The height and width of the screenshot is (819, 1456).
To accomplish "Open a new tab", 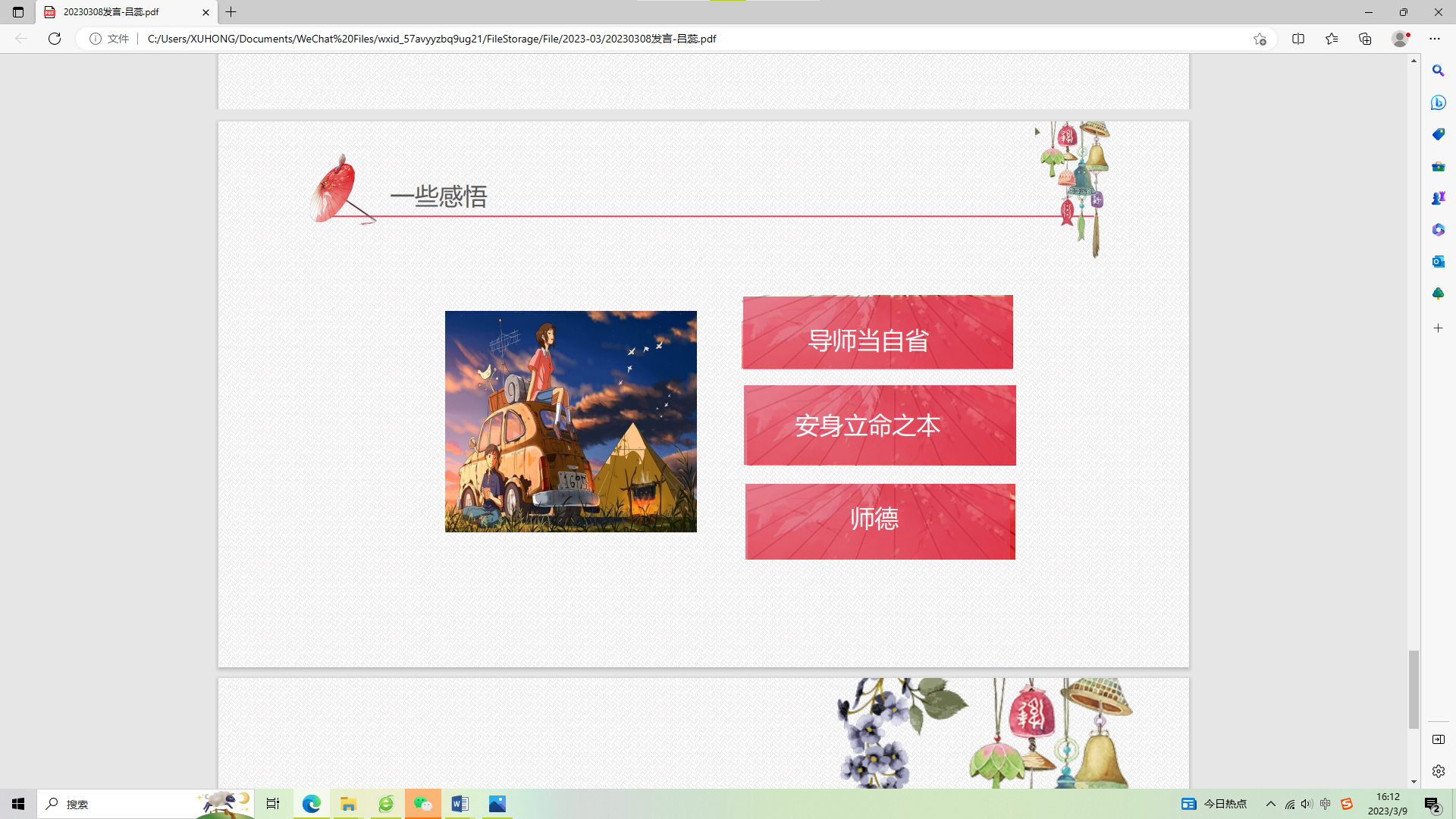I will coord(231,12).
